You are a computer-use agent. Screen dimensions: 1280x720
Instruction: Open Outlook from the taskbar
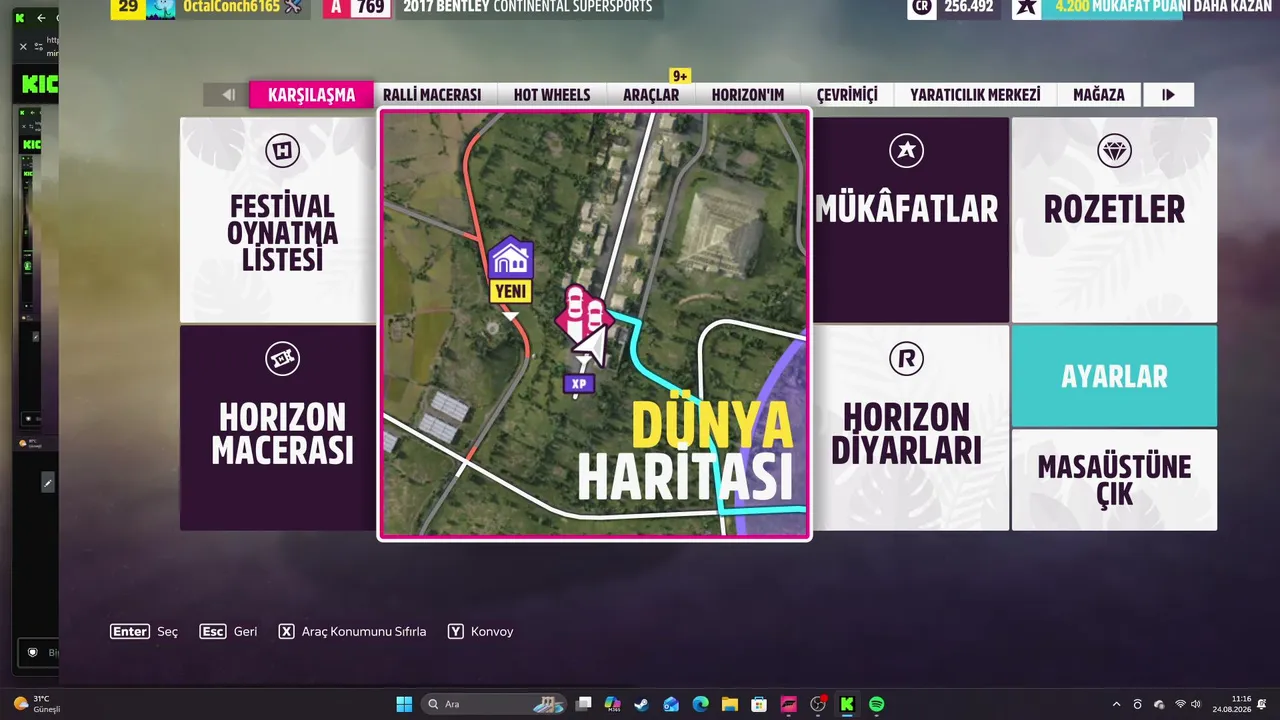click(671, 704)
